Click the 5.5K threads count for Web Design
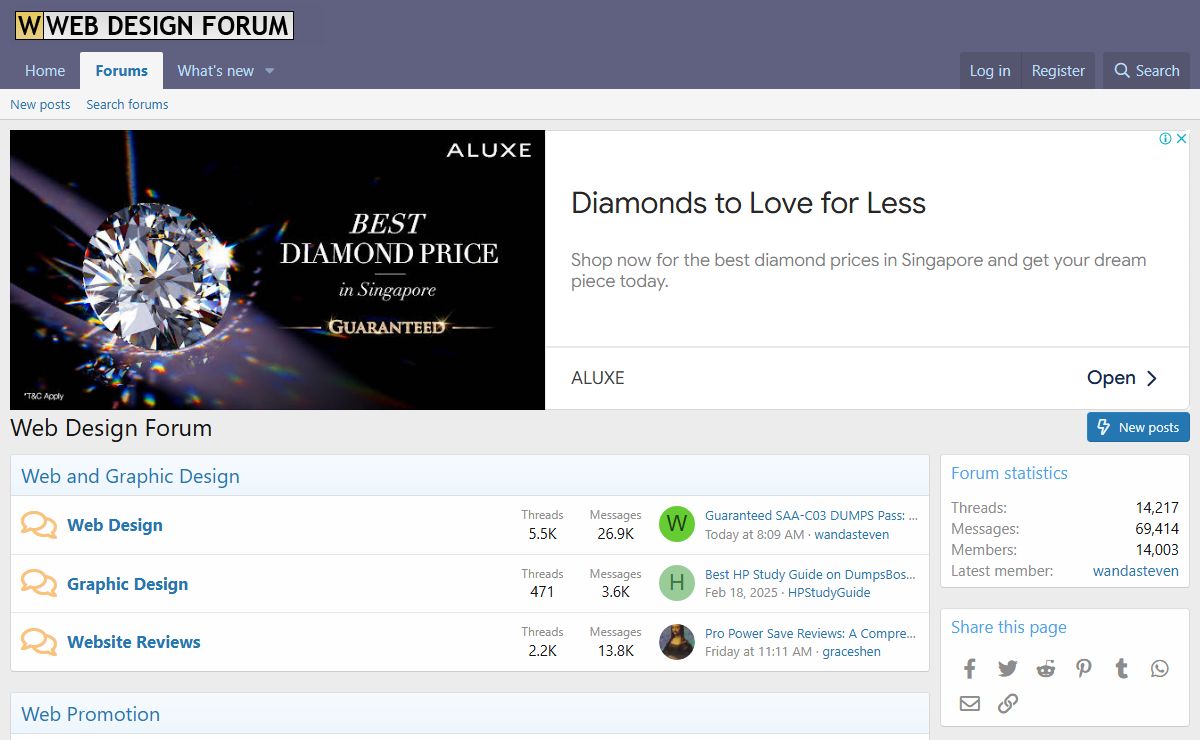 542,534
